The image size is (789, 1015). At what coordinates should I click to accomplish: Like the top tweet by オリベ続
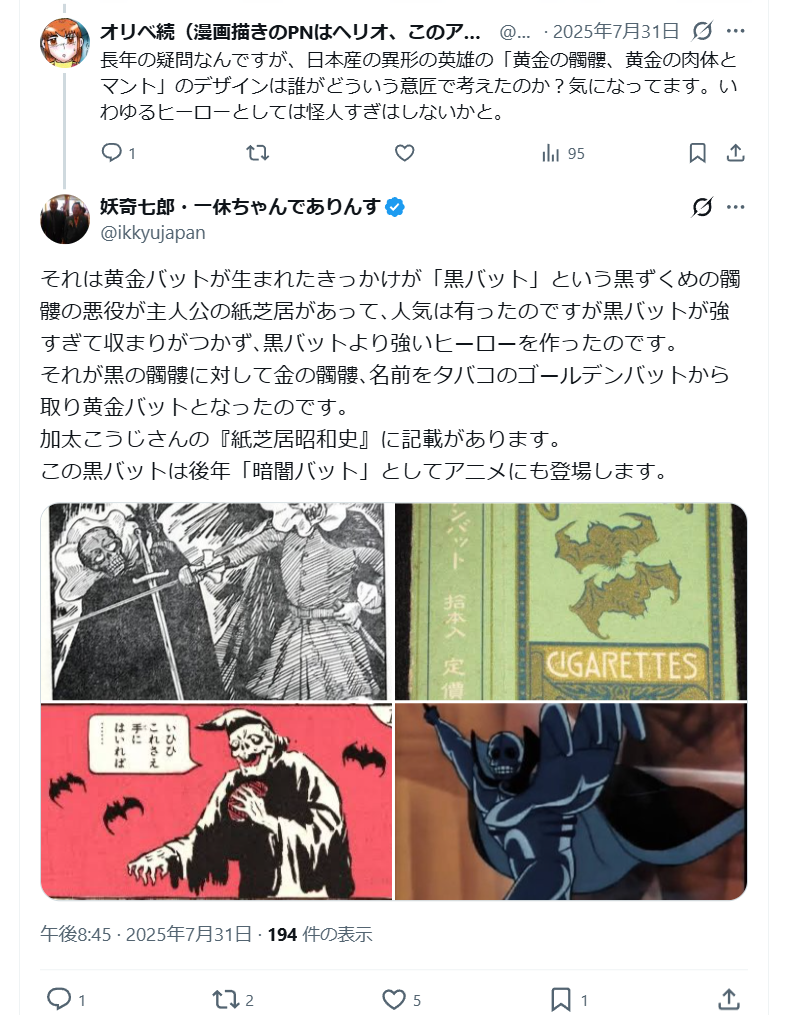[x=405, y=153]
